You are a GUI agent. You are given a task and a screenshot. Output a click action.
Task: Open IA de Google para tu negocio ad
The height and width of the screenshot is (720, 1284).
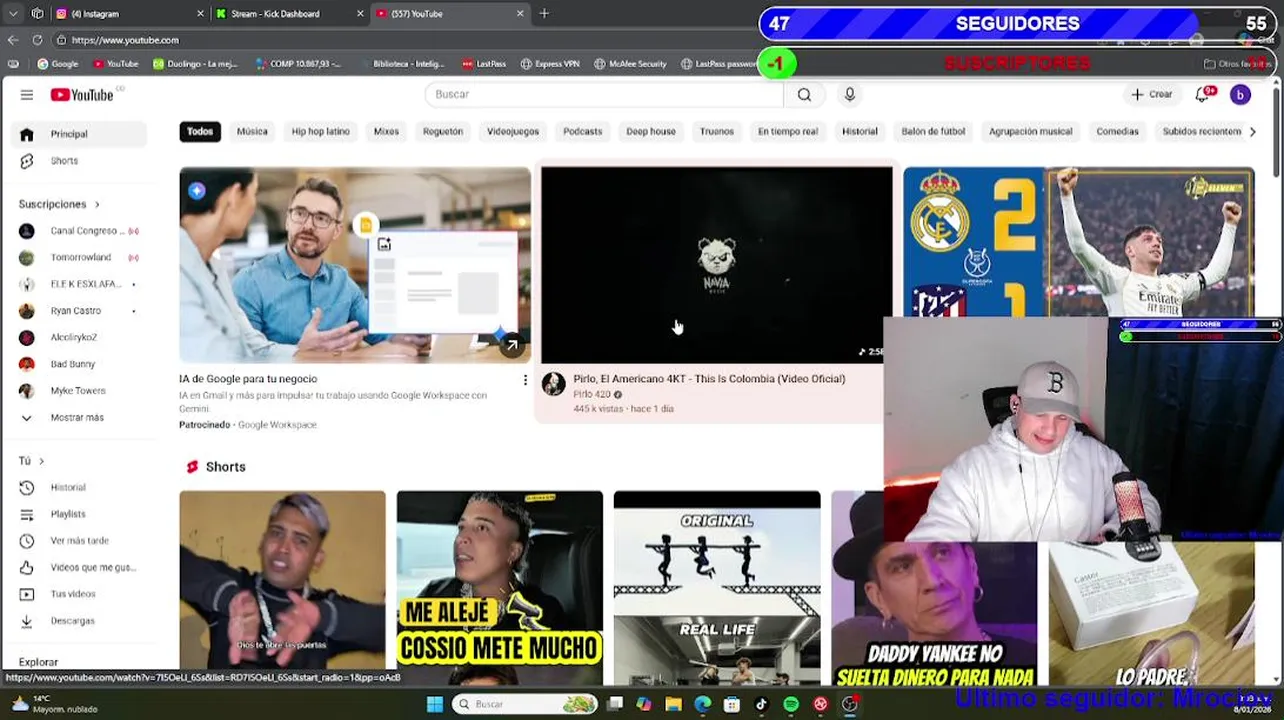[x=248, y=379]
